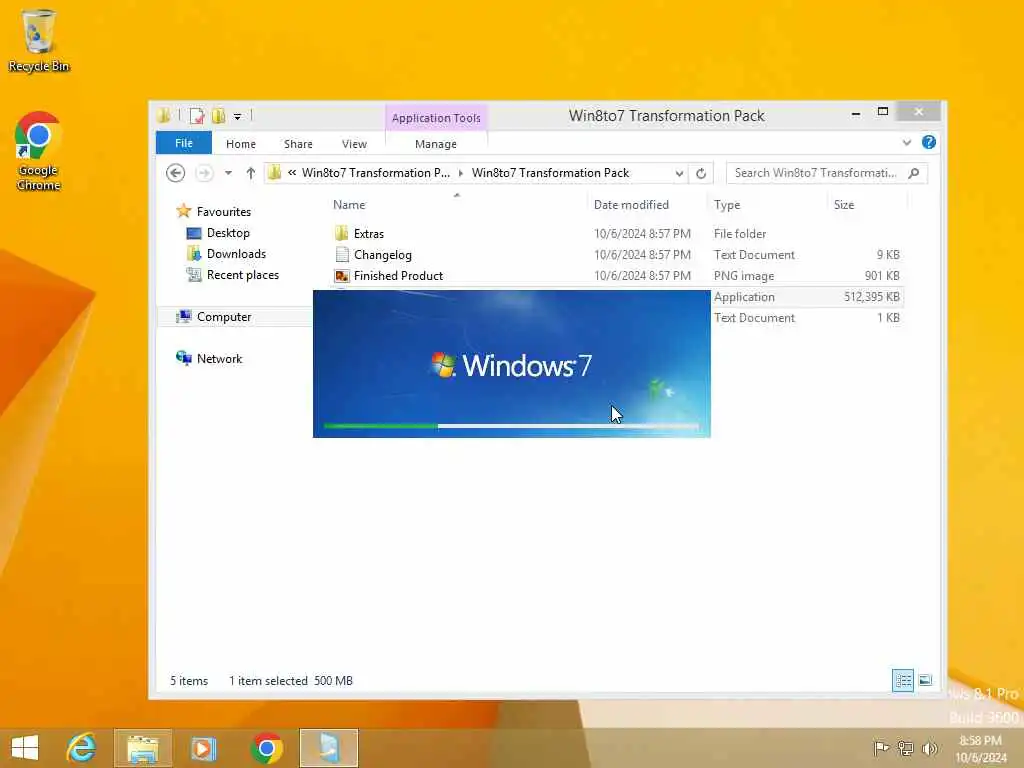Launch Chrome from the taskbar
1024x768 pixels.
tap(266, 748)
